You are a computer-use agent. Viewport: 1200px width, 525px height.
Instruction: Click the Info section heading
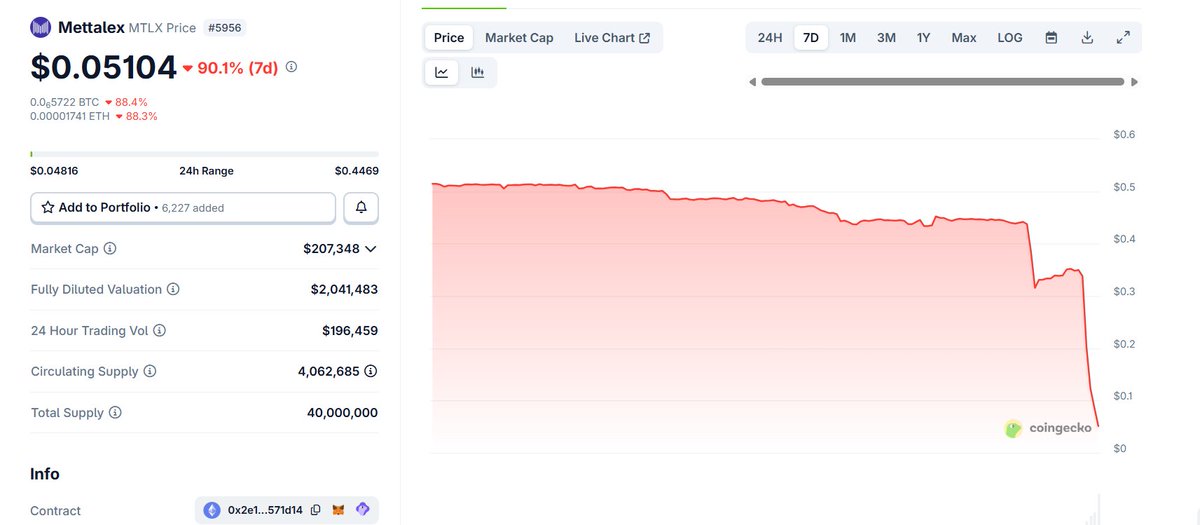coord(45,474)
